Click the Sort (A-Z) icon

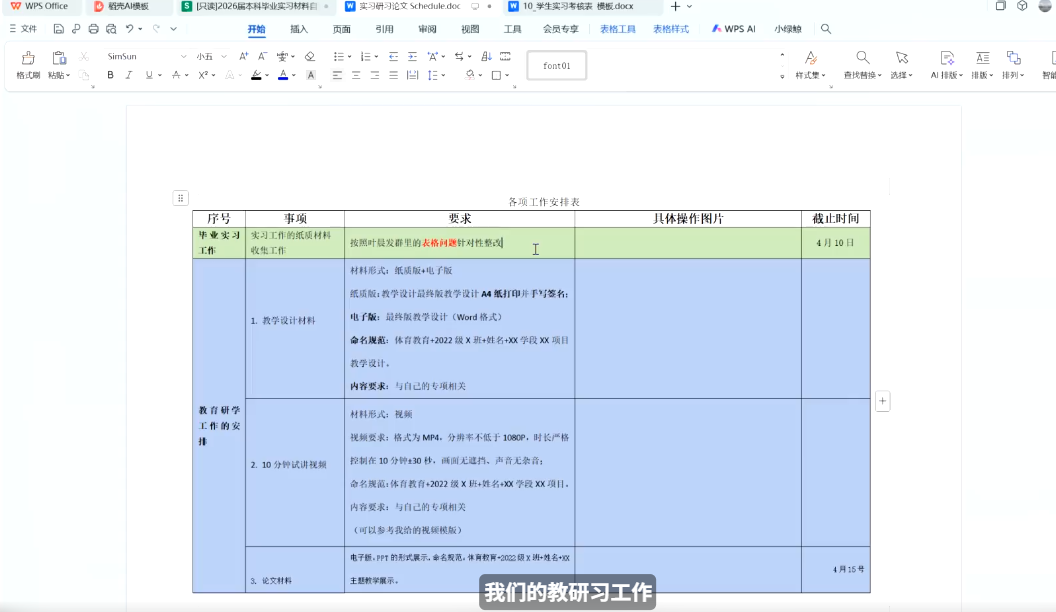[486, 57]
